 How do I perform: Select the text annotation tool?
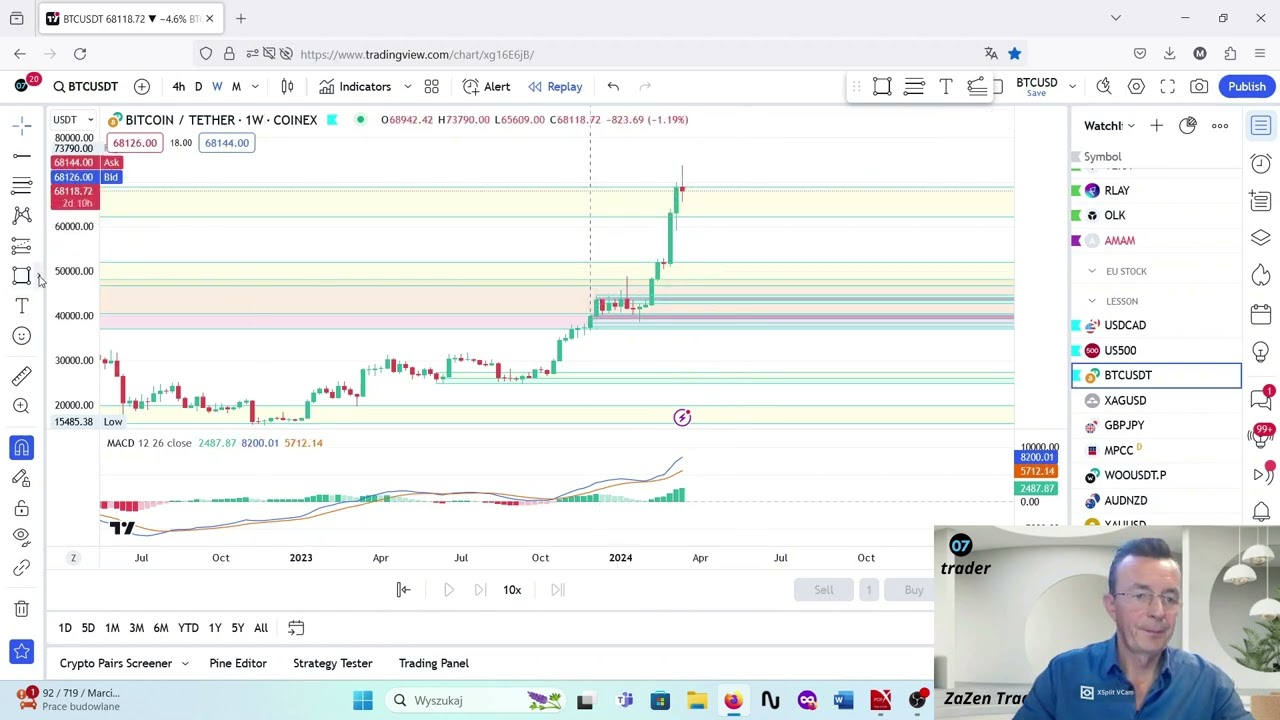(21, 305)
